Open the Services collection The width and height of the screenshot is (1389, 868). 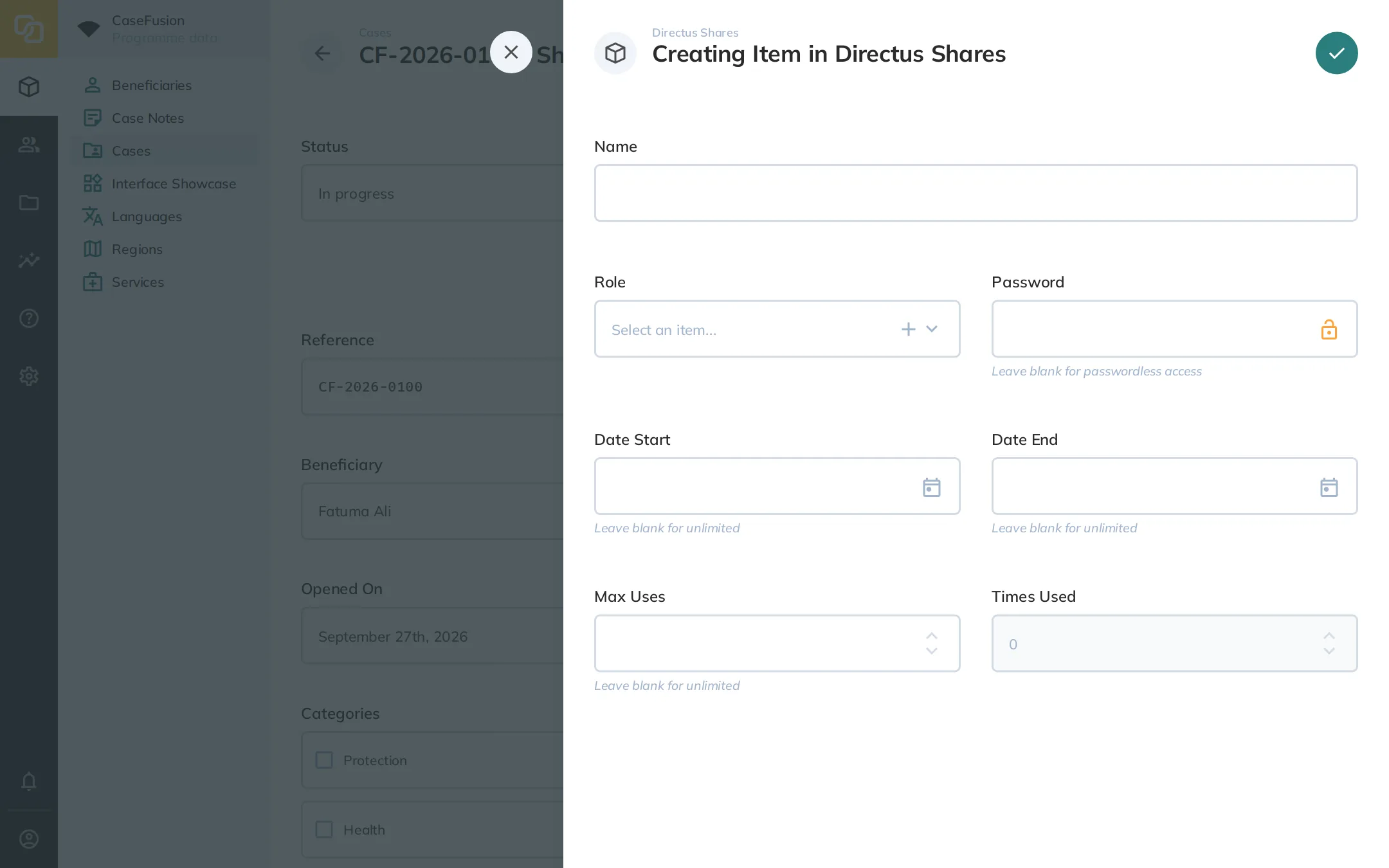(165, 282)
